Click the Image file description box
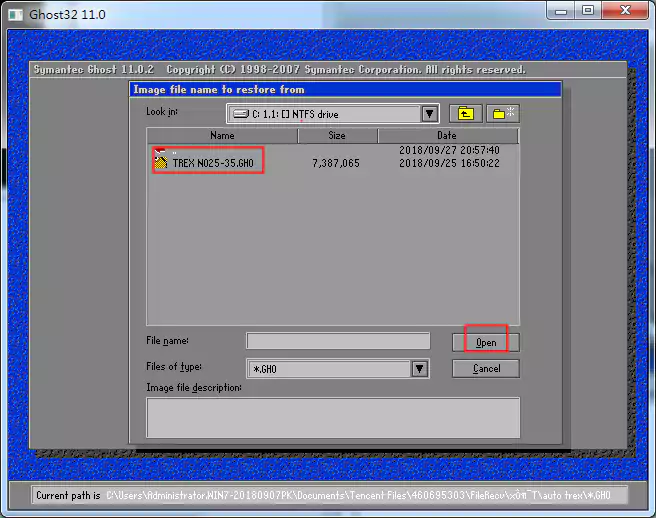 pos(333,417)
